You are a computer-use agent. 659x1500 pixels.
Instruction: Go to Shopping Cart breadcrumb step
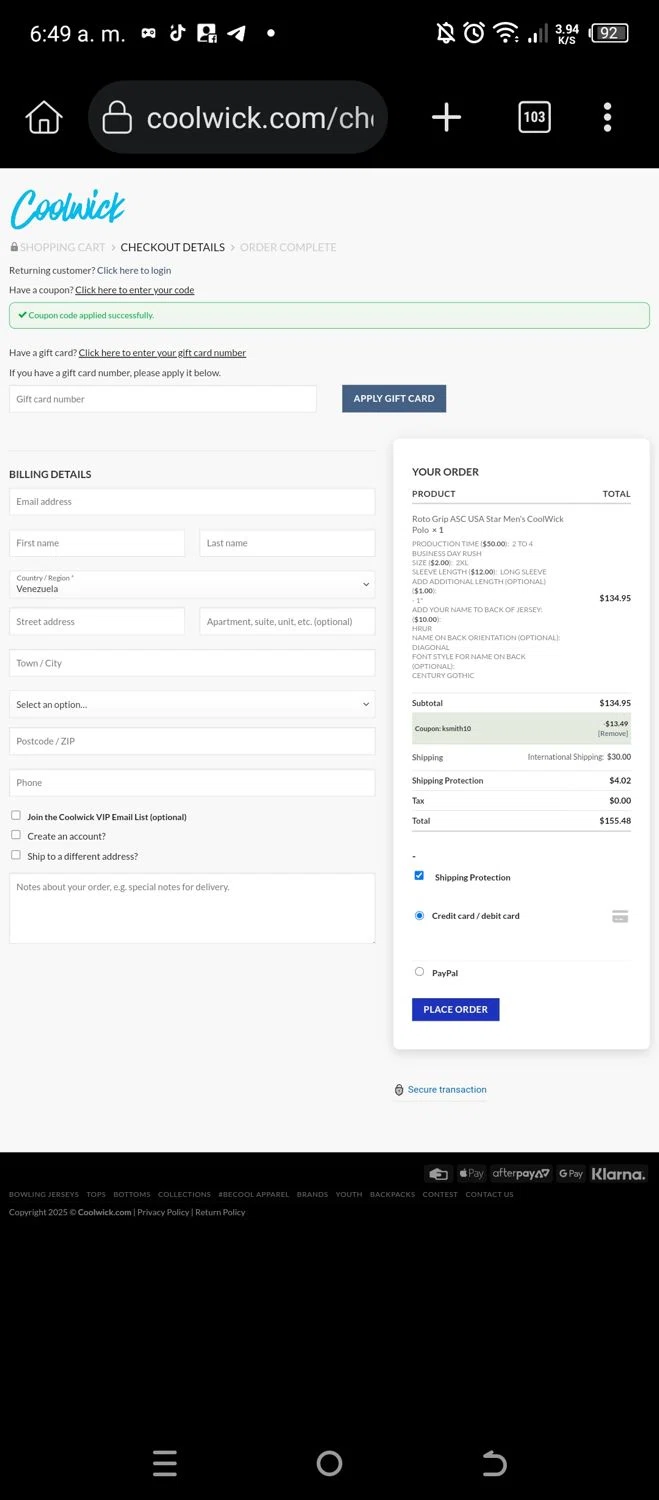[62, 247]
